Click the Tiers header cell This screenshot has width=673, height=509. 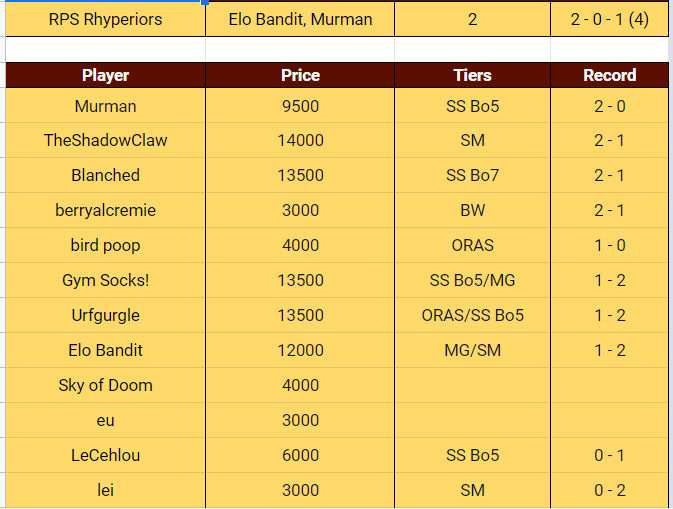click(x=472, y=75)
